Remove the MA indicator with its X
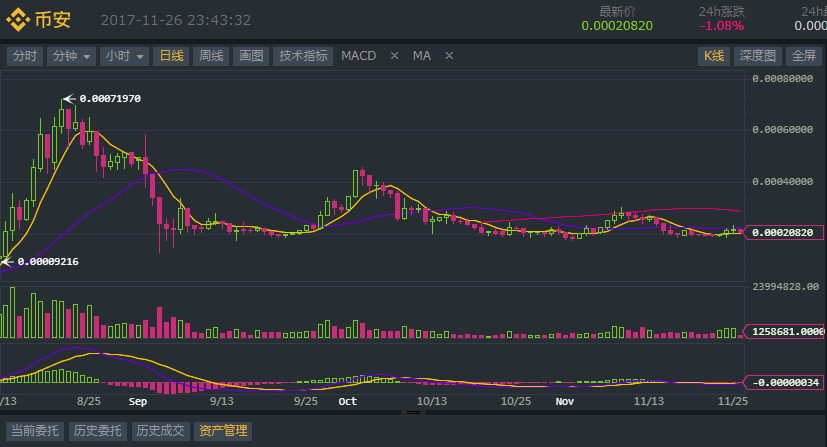This screenshot has height=447, width=827. pos(449,56)
